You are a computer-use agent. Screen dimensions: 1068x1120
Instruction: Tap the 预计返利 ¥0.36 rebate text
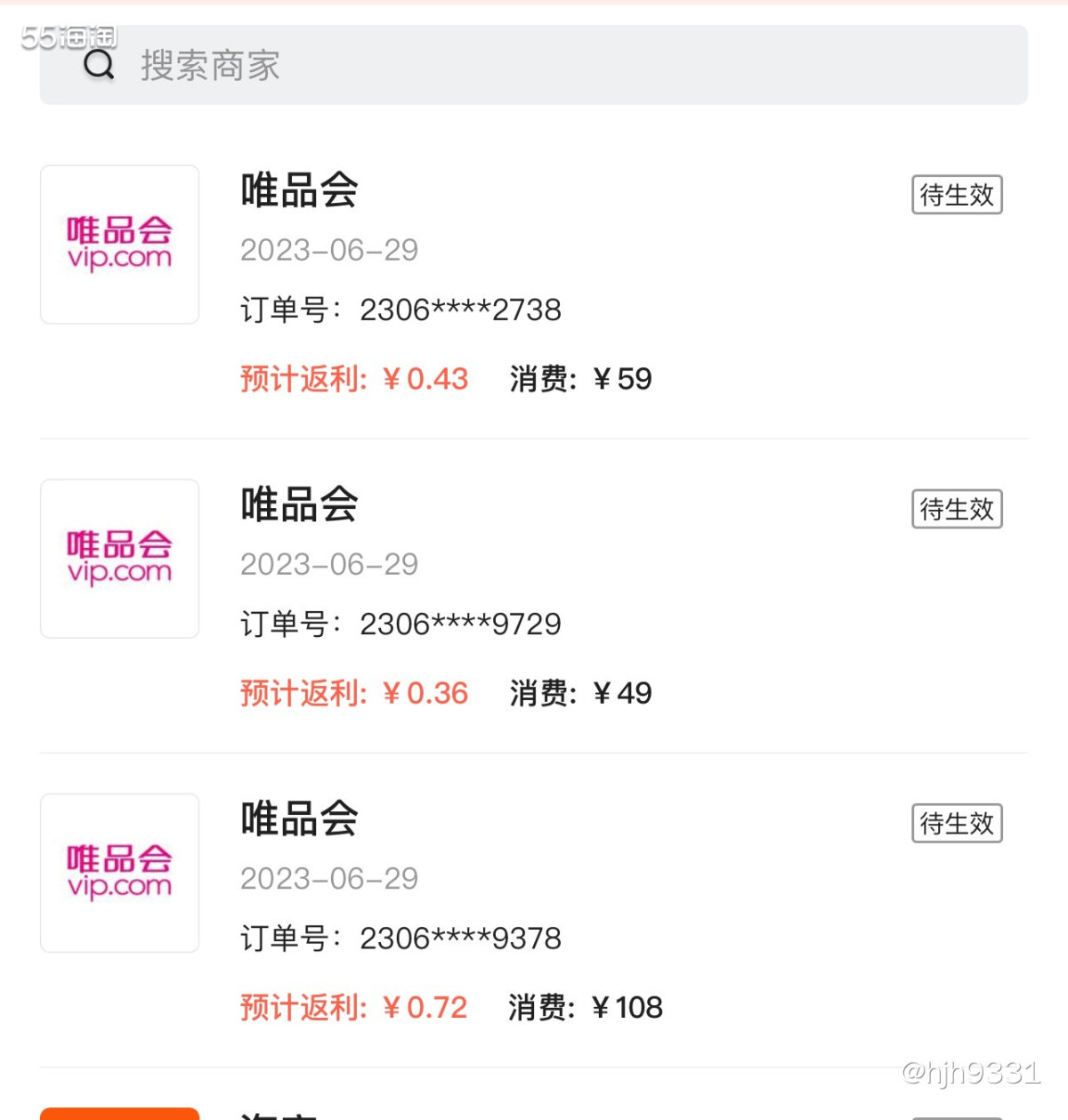(x=354, y=693)
